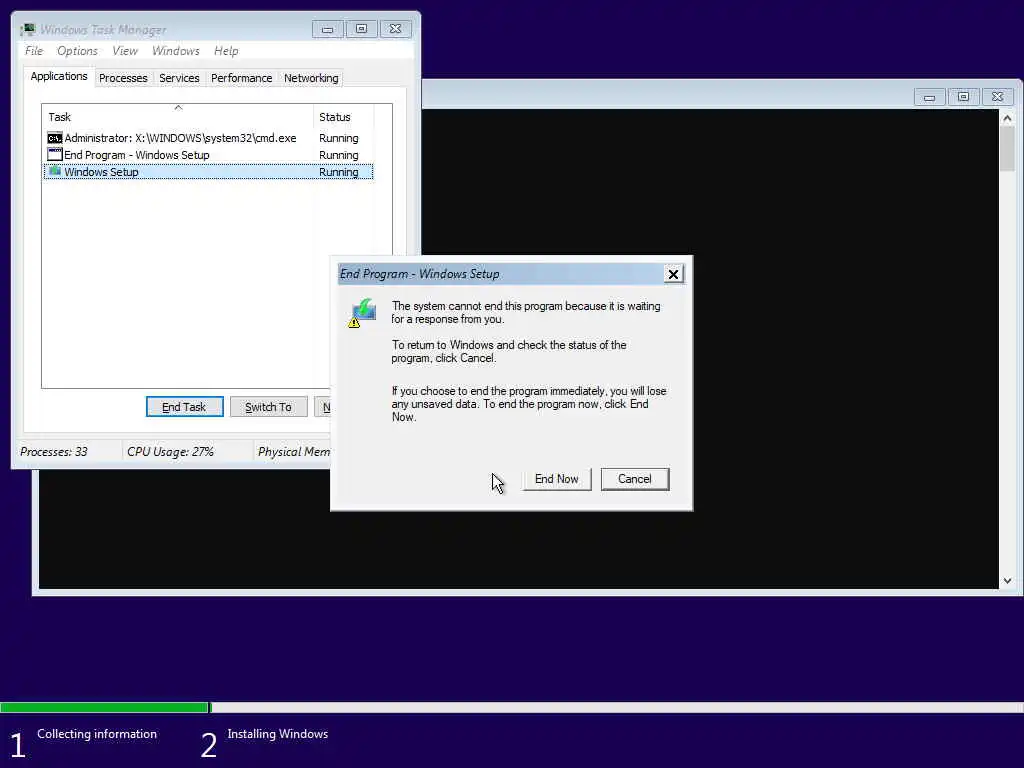1024x768 pixels.
Task: Close the command prompt window
Action: tap(997, 97)
